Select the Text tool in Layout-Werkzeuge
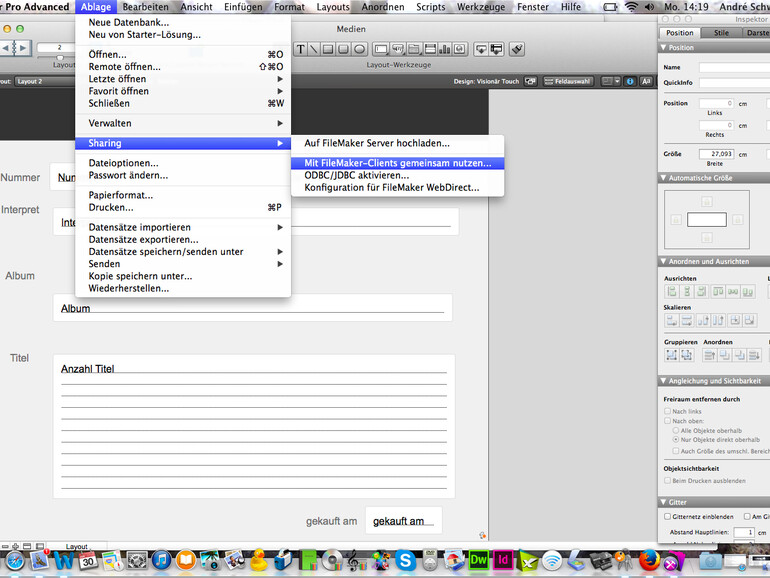The width and height of the screenshot is (770, 578). tap(300, 49)
